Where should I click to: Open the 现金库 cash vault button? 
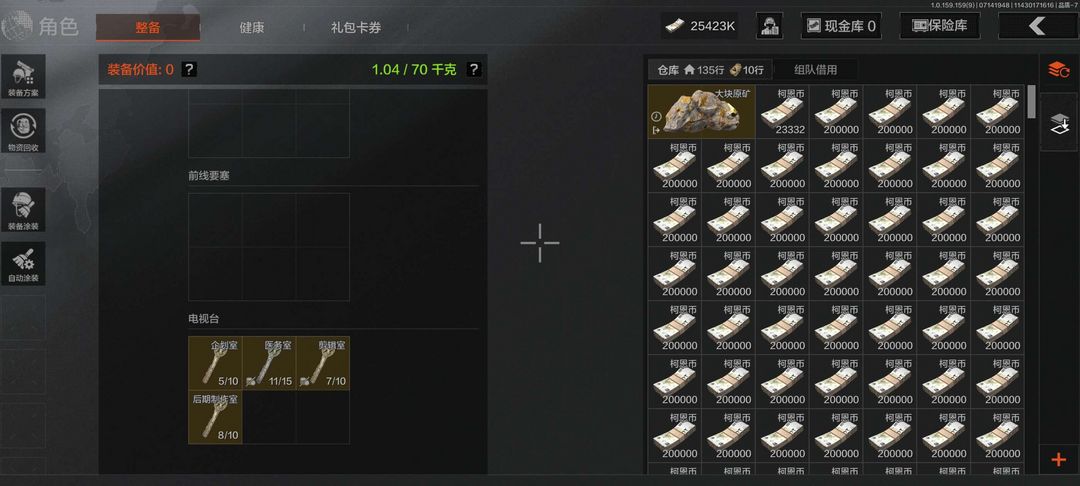pyautogui.click(x=841, y=26)
